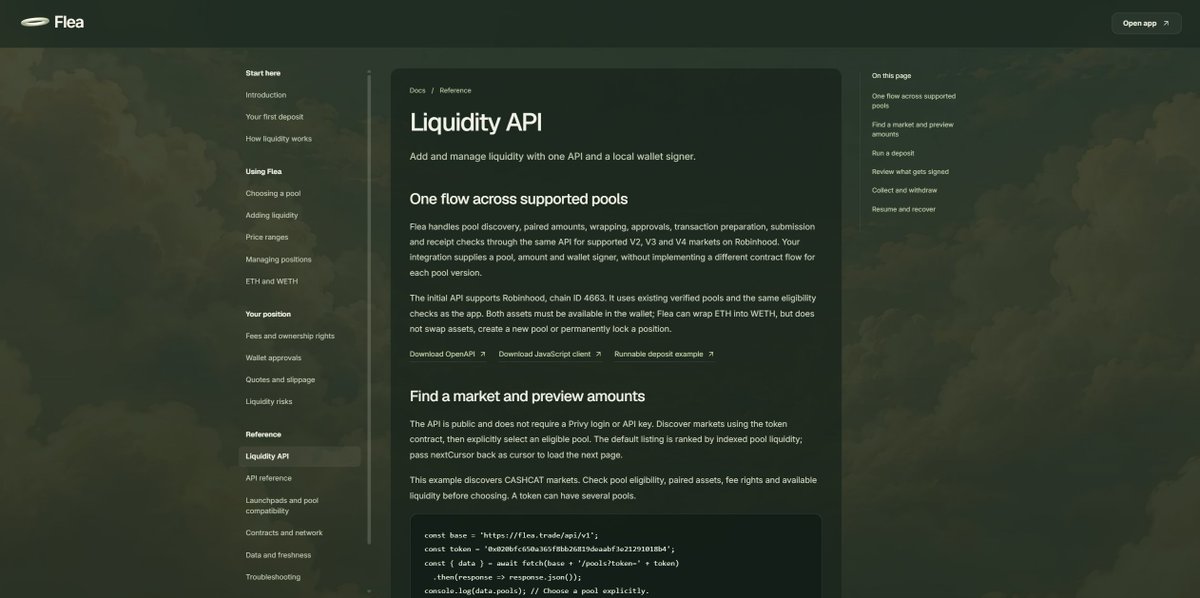The width and height of the screenshot is (1200, 598).
Task: Jump to Collect and withdraw
Action: pos(904,190)
